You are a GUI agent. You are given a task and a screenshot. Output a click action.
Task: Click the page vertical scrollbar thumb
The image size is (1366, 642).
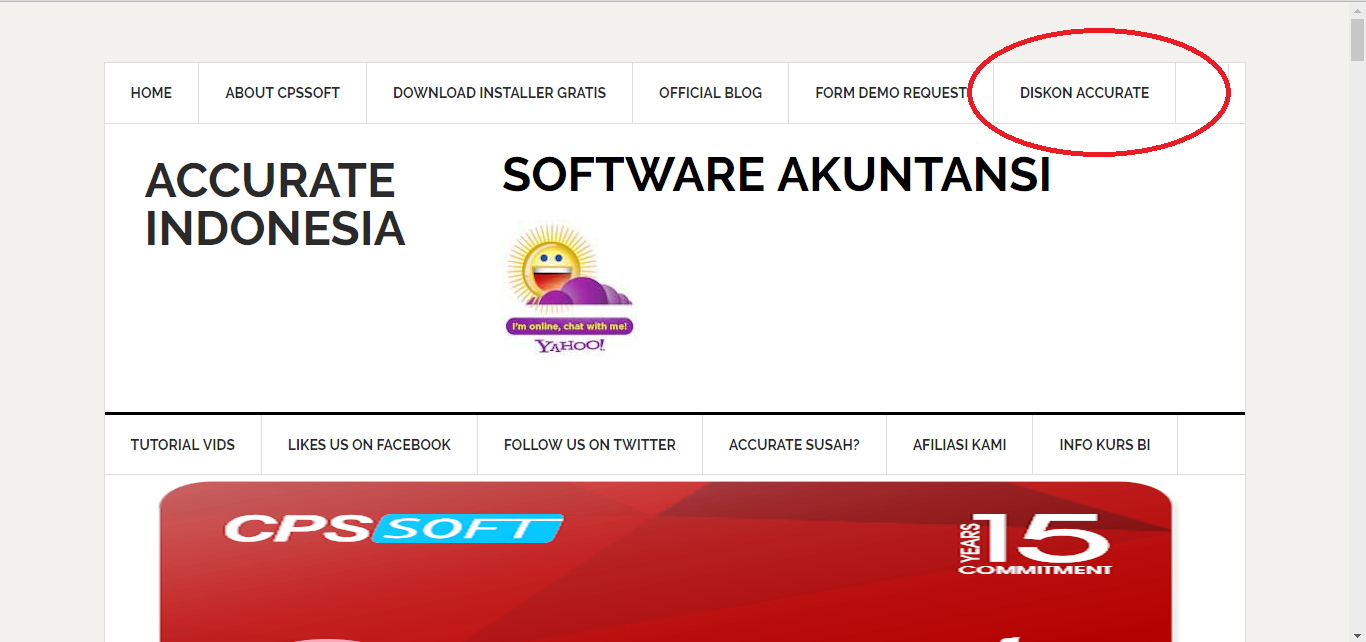[1357, 40]
